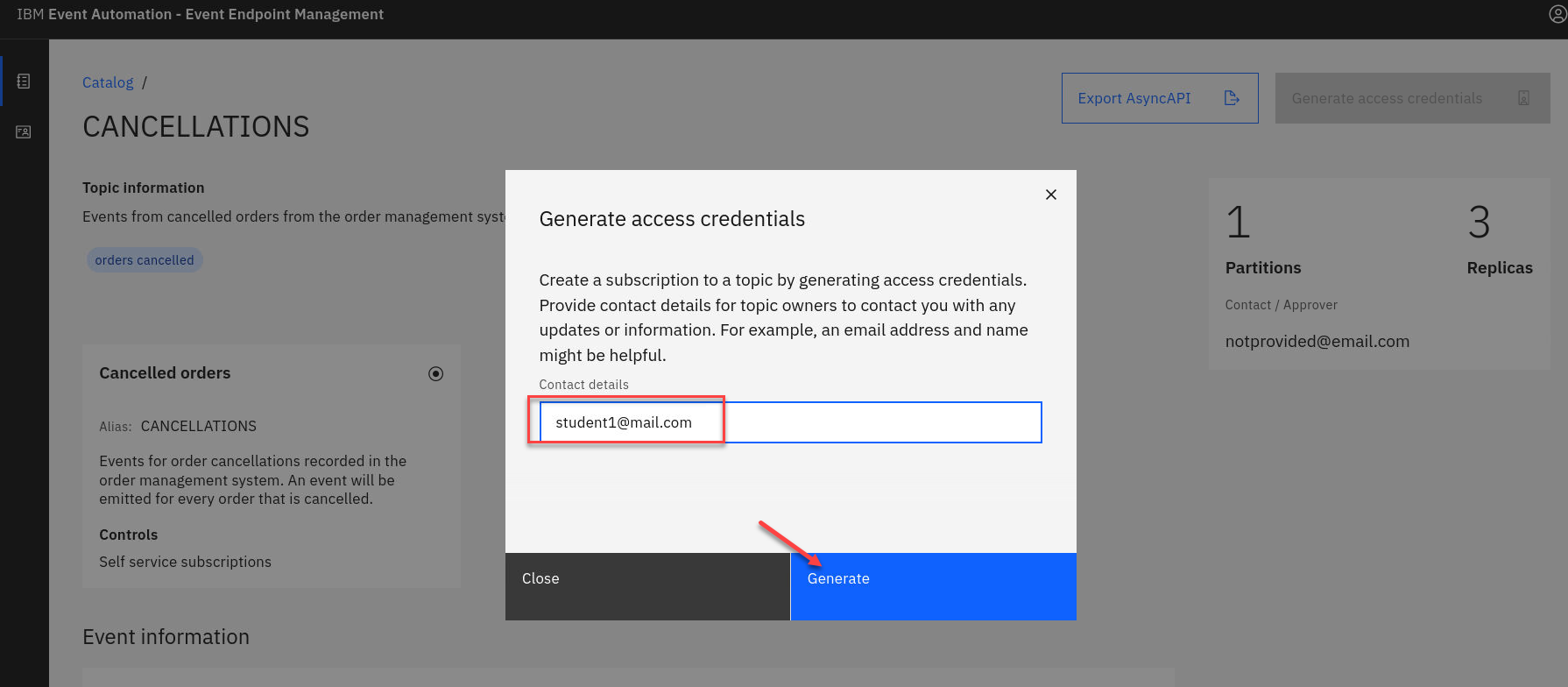Click the Cancelled orders card title
1568x687 pixels.
pos(165,373)
